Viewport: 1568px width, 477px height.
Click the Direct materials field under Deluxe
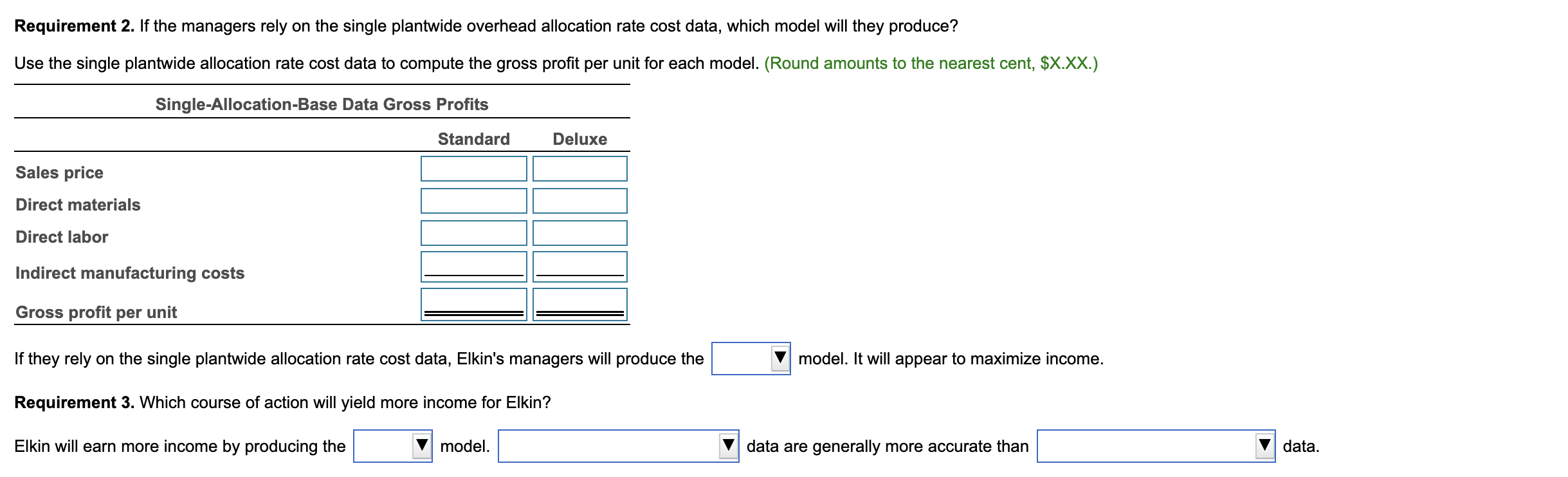point(579,201)
